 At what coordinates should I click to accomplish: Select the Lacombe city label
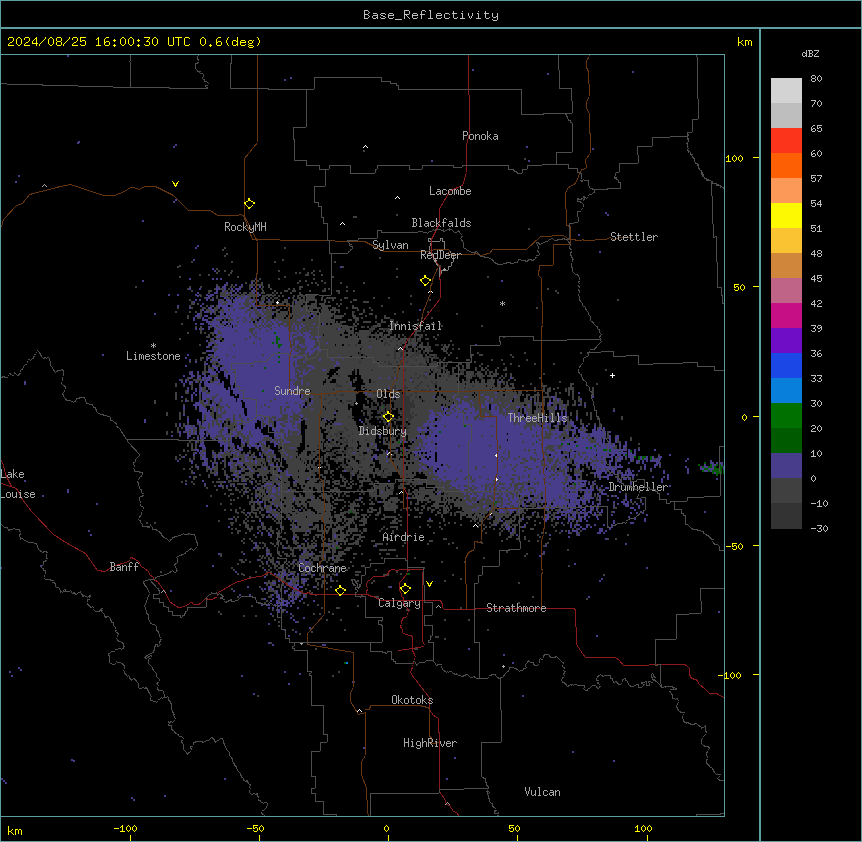point(450,191)
